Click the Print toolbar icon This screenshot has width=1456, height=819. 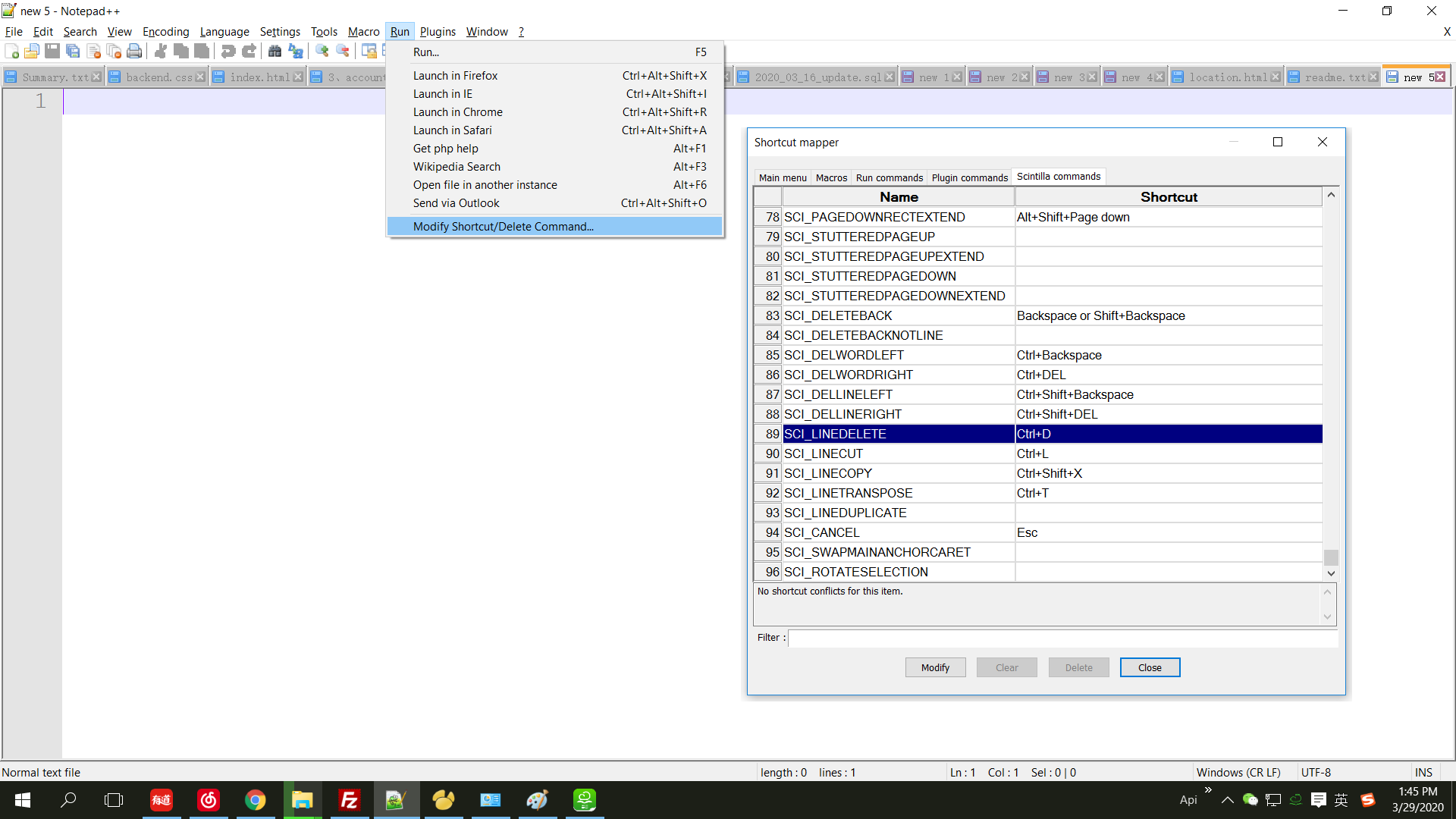click(x=134, y=52)
